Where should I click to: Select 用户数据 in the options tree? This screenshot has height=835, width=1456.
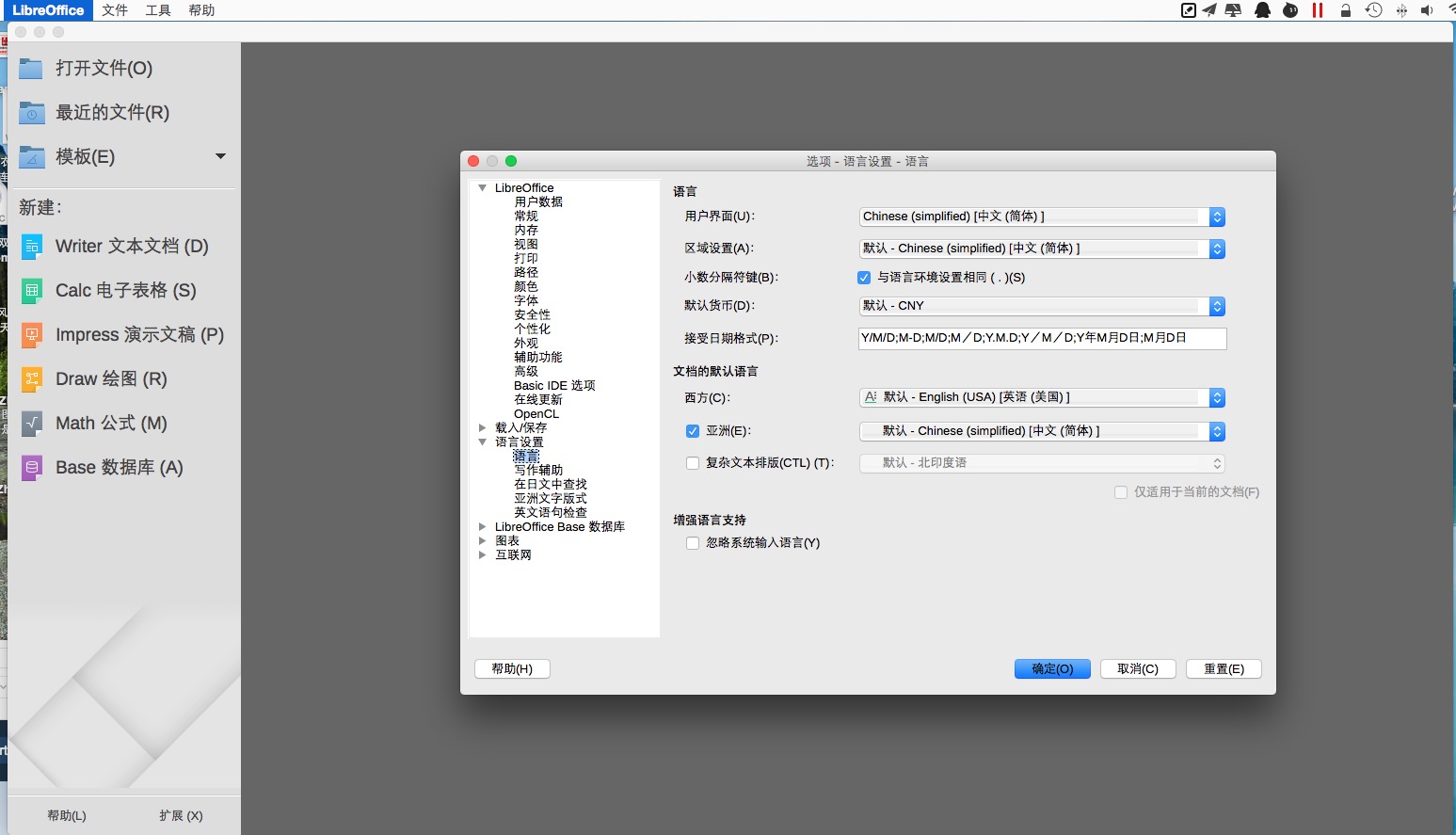[x=538, y=202]
